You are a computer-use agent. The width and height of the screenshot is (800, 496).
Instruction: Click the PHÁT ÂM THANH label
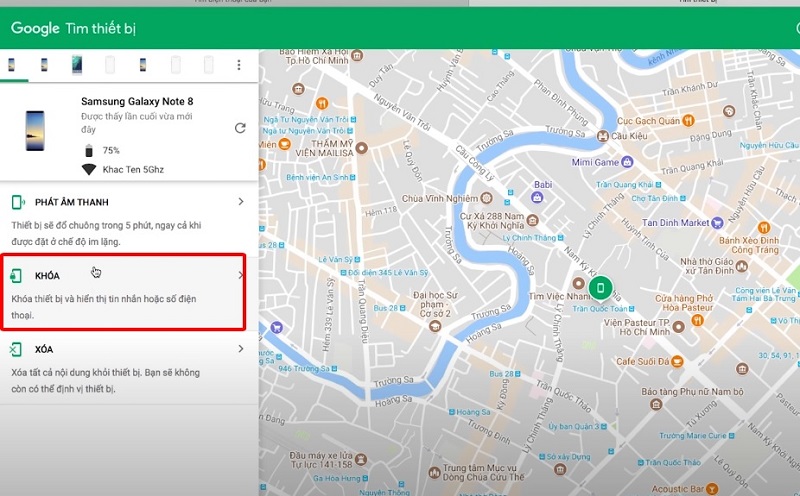(72, 202)
